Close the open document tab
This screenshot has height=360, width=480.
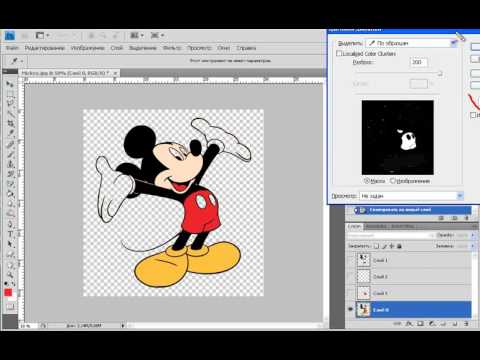[115, 73]
